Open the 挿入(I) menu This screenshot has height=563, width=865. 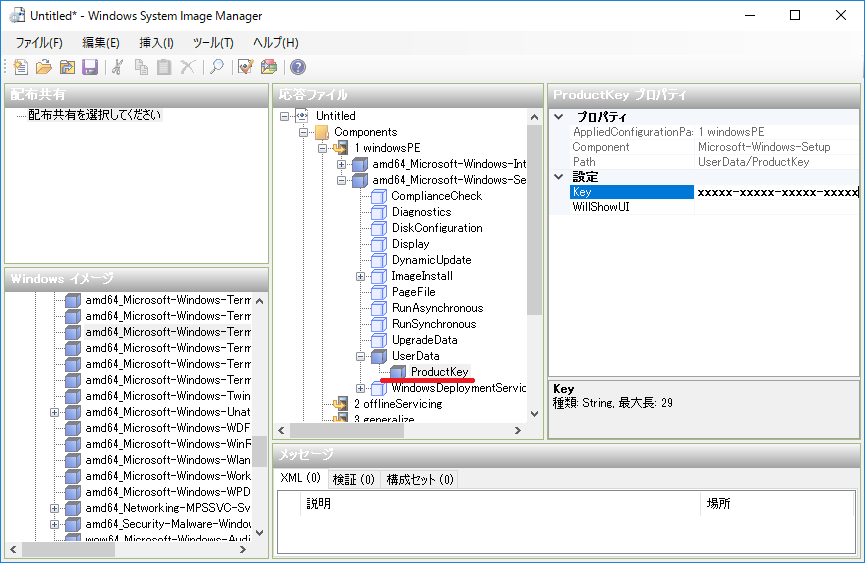click(156, 42)
